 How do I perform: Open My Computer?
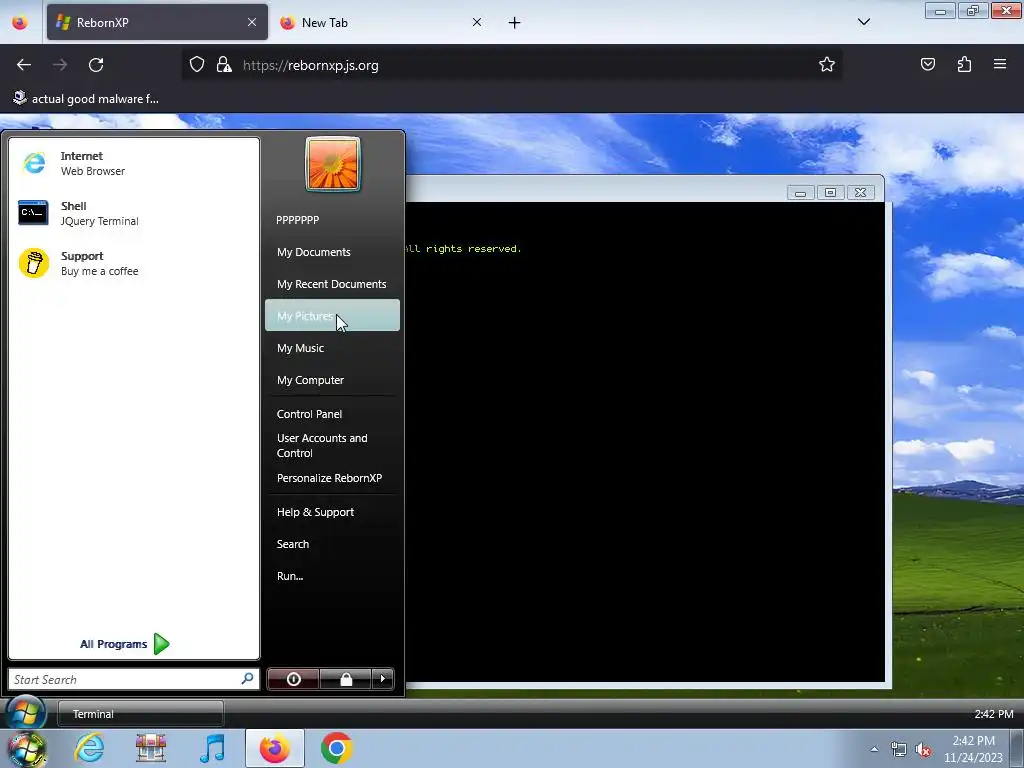coord(332,380)
